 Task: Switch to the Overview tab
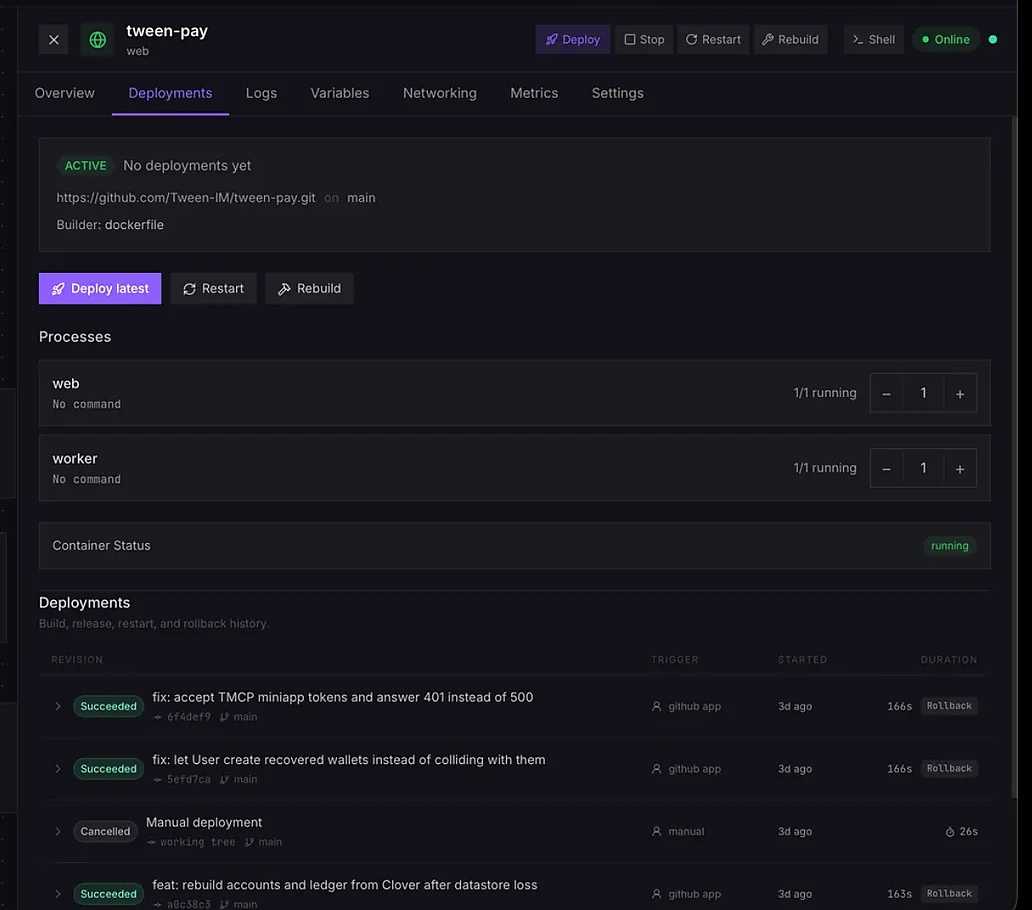tap(64, 93)
